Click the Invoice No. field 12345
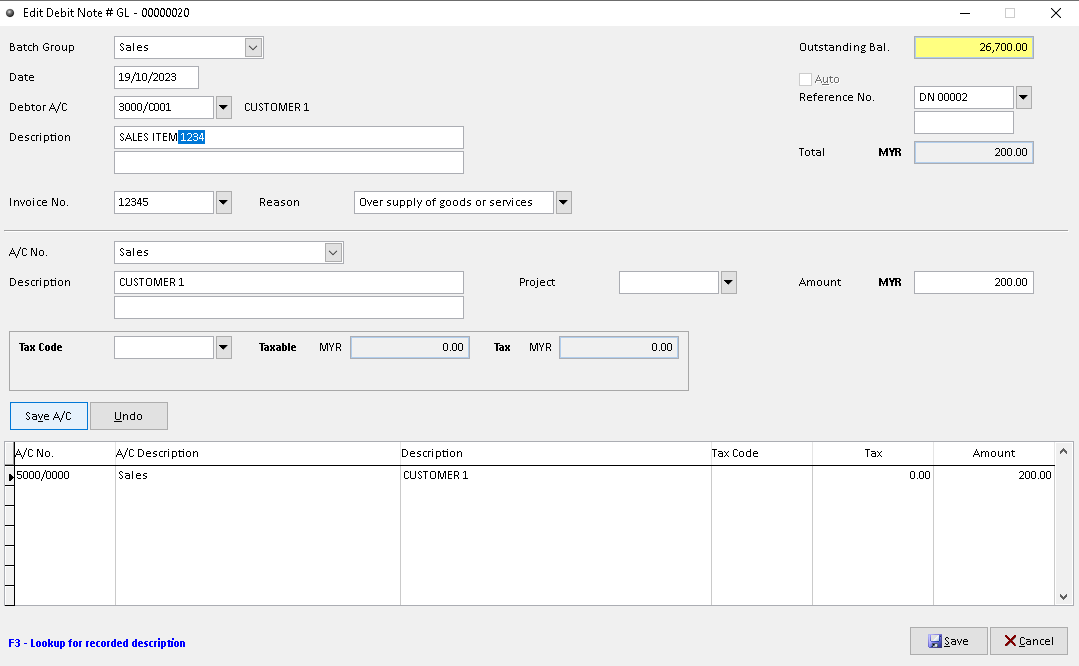The height and width of the screenshot is (666, 1079). 164,202
